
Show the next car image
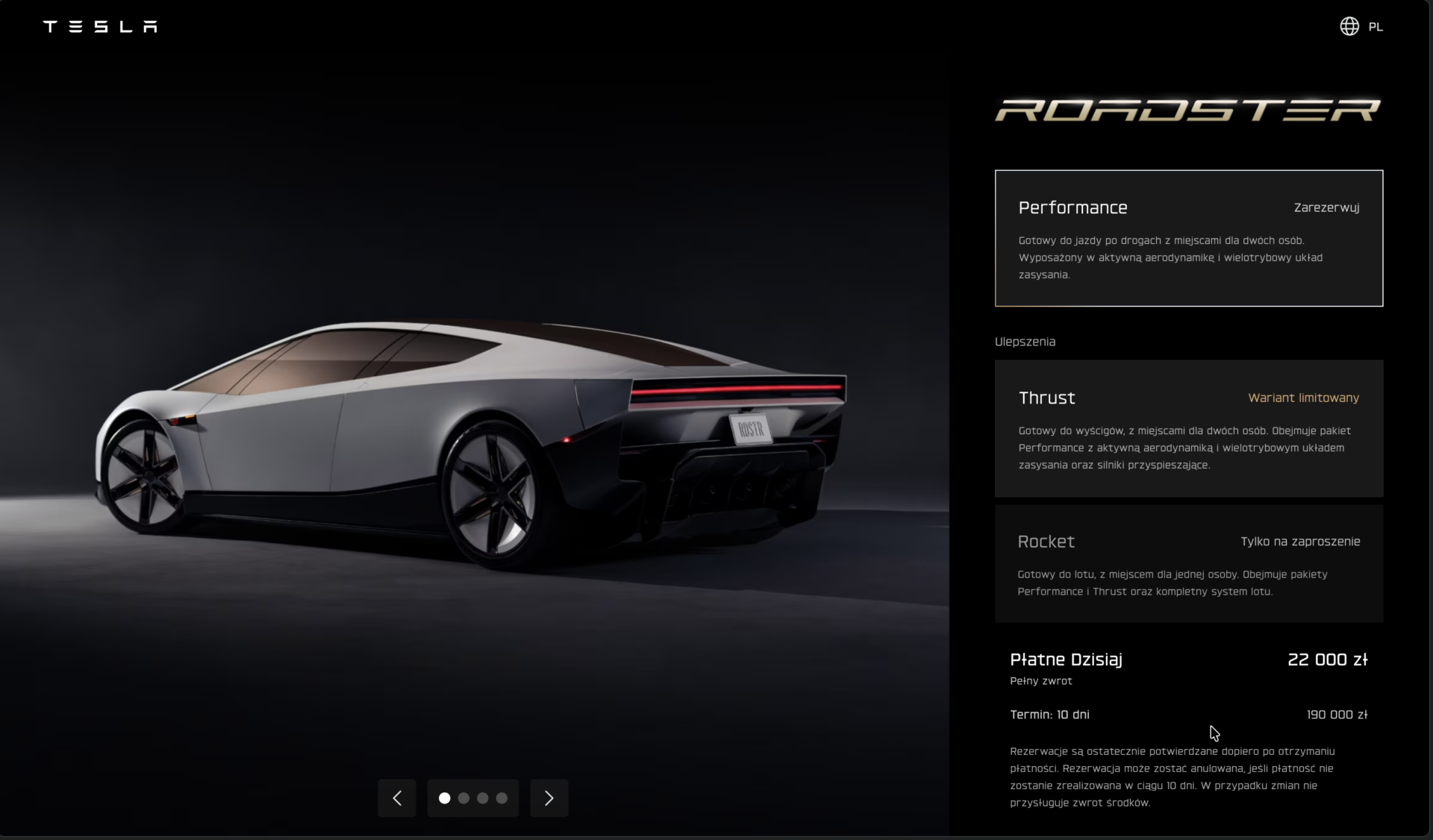(549, 798)
